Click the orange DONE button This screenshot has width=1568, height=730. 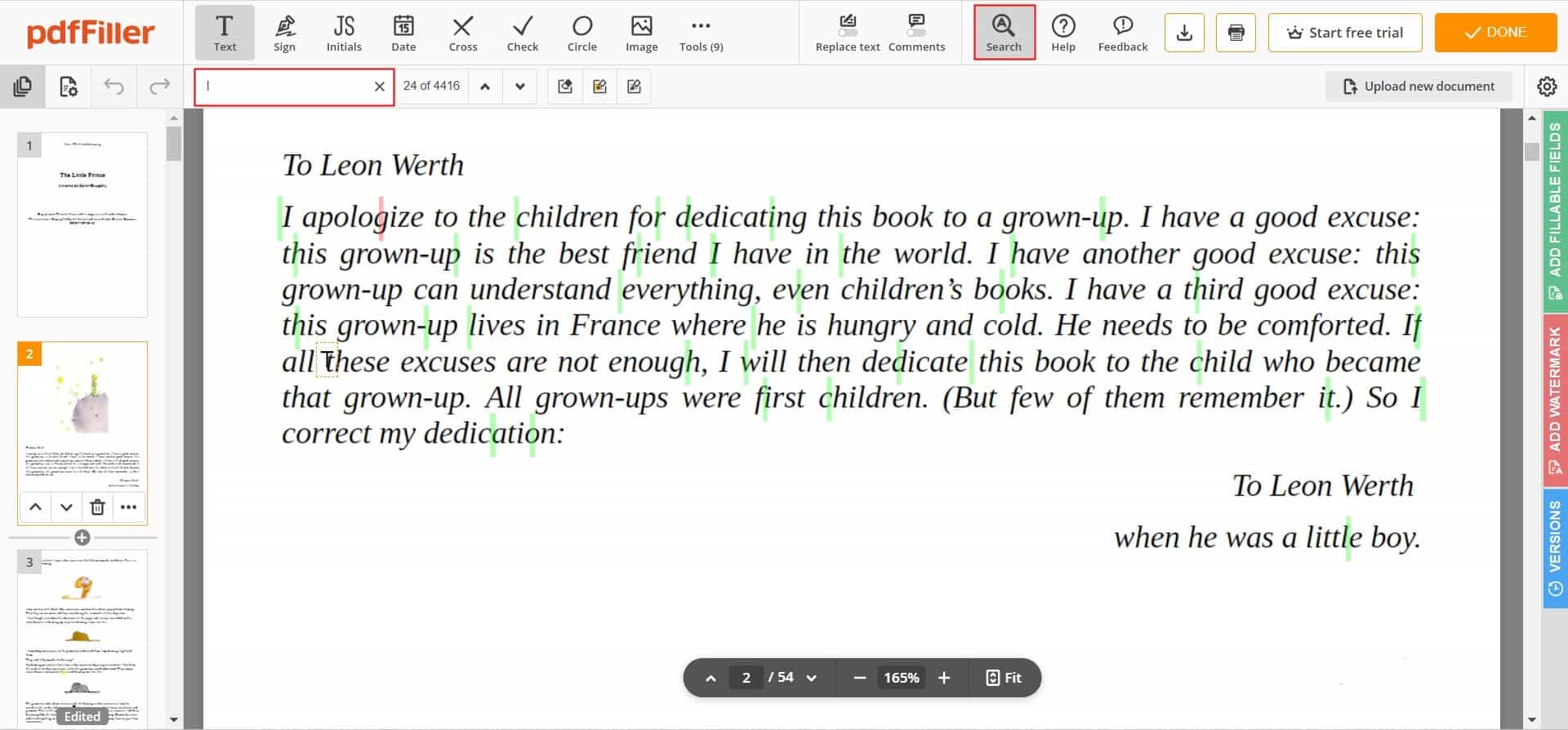[1495, 33]
